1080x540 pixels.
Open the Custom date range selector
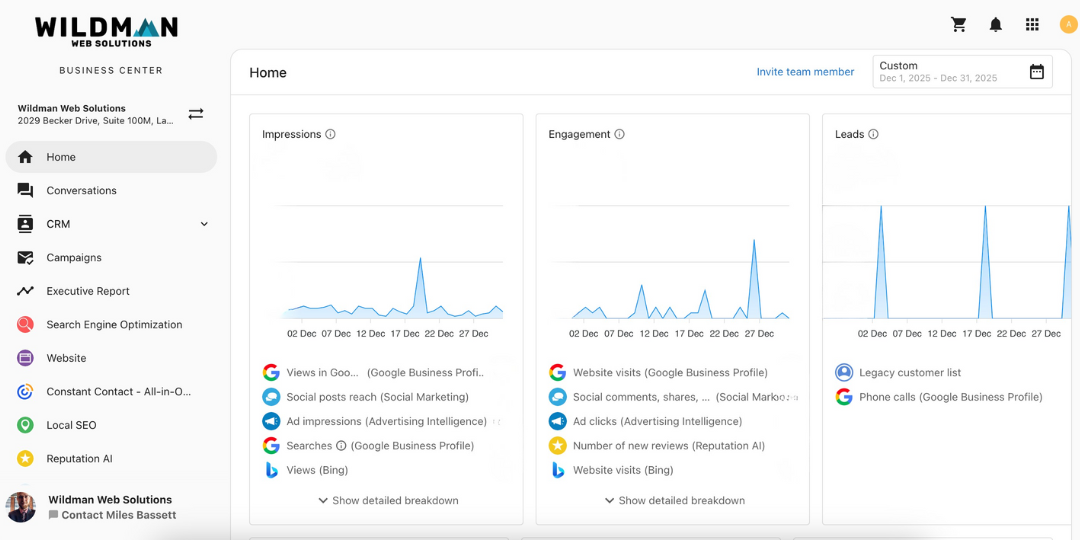click(x=962, y=72)
